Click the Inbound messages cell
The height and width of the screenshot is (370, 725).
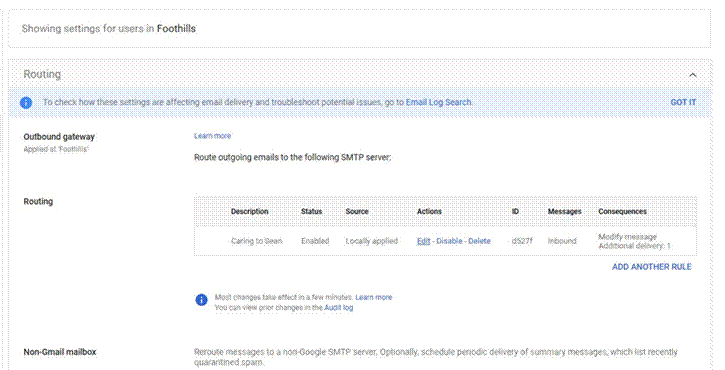click(x=562, y=241)
